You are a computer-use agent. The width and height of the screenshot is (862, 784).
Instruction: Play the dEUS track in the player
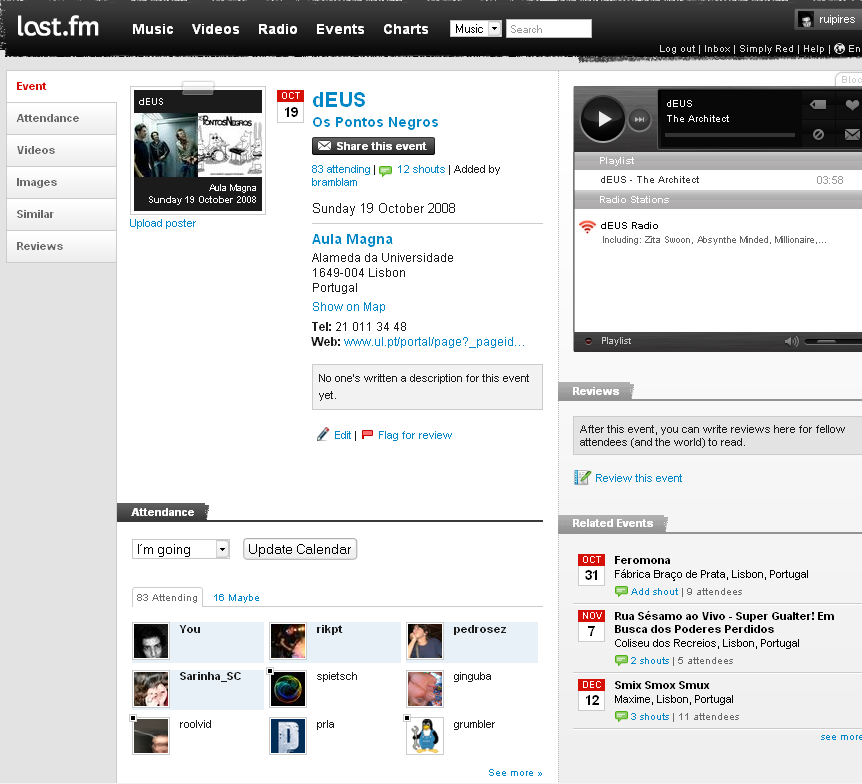click(603, 119)
